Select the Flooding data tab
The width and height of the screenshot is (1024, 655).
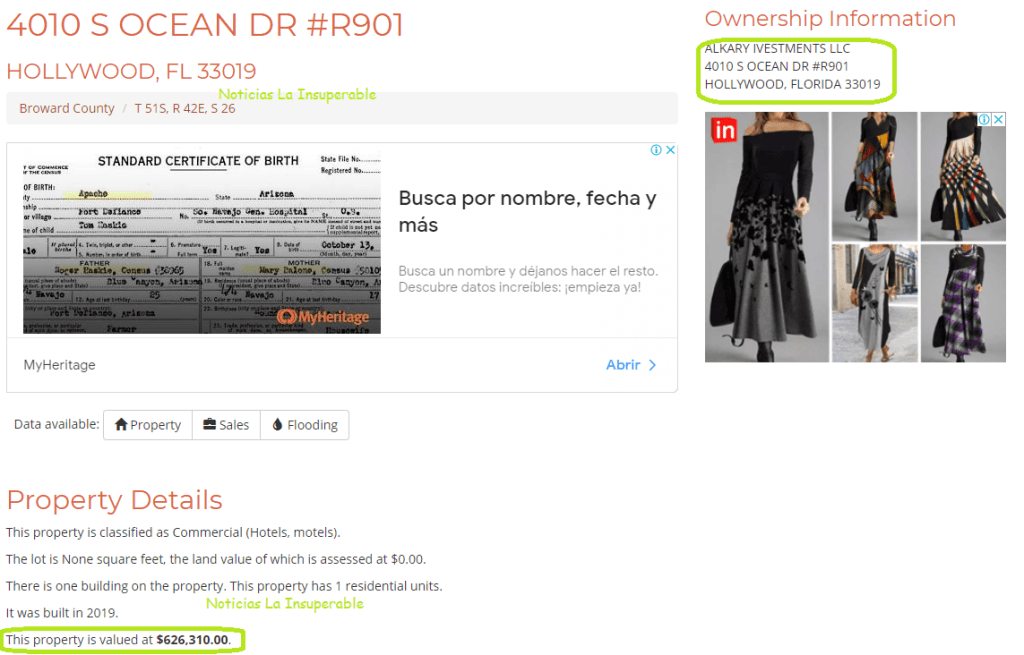[x=304, y=425]
